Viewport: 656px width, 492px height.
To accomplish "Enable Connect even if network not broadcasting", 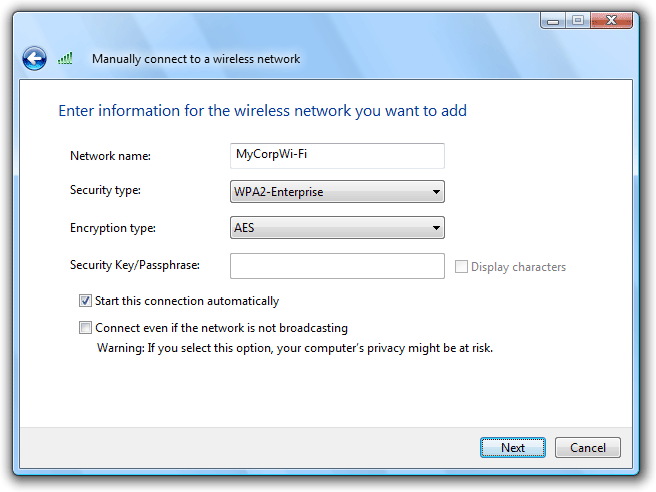I will click(x=85, y=328).
